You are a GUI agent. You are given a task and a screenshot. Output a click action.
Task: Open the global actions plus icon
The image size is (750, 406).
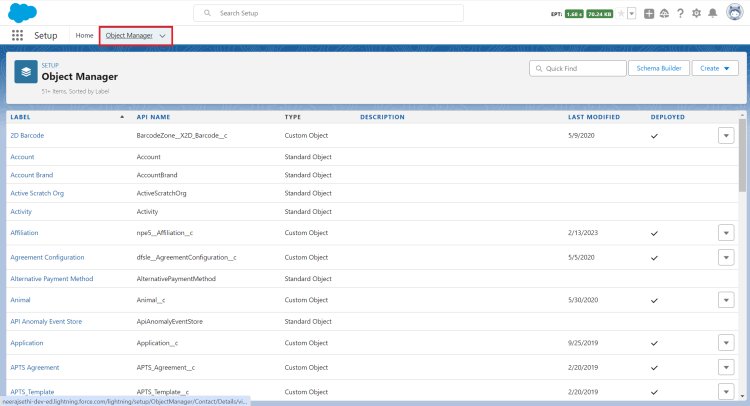650,14
